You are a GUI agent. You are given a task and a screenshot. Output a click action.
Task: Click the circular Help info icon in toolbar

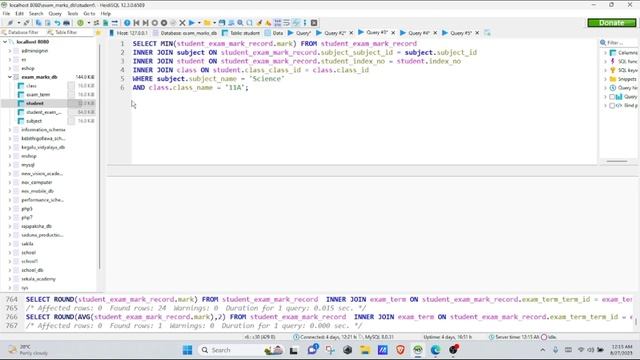pyautogui.click(x=127, y=23)
